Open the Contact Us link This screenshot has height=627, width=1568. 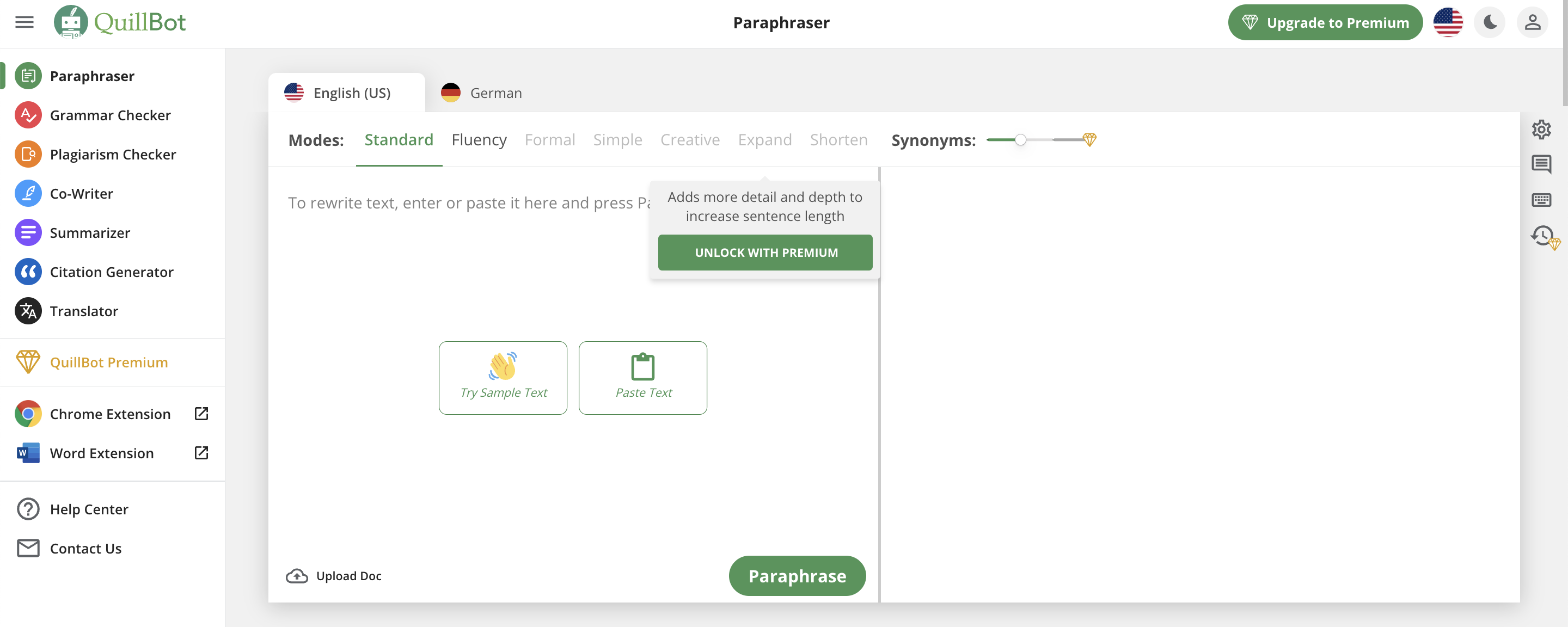tap(86, 549)
